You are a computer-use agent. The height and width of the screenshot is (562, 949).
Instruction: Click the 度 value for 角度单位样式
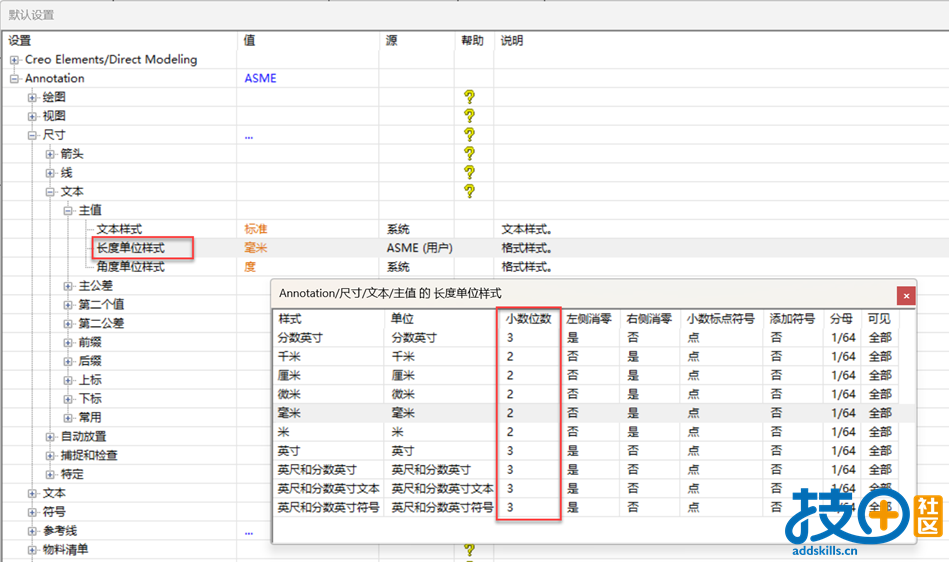click(250, 267)
